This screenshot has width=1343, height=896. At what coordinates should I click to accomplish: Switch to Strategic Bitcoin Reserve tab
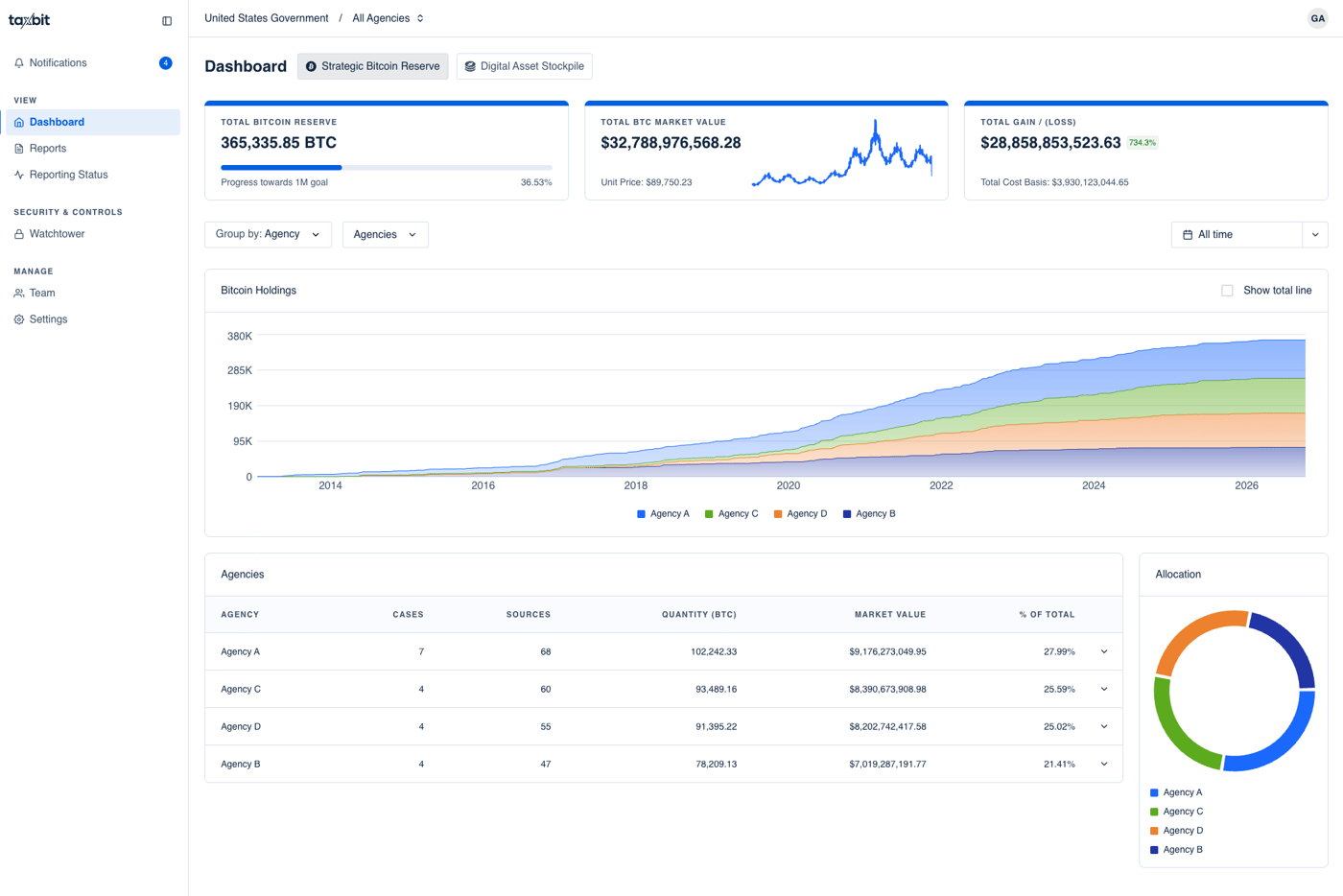tap(372, 66)
